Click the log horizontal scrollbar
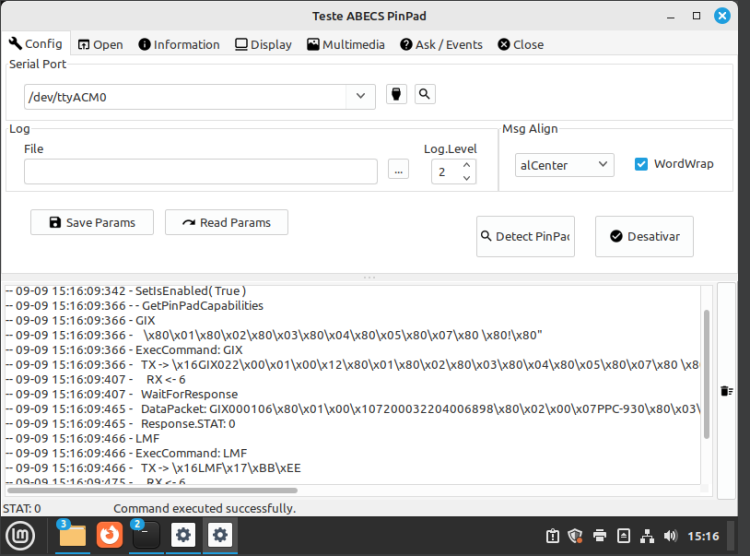The height and width of the screenshot is (556, 750). pos(152,490)
